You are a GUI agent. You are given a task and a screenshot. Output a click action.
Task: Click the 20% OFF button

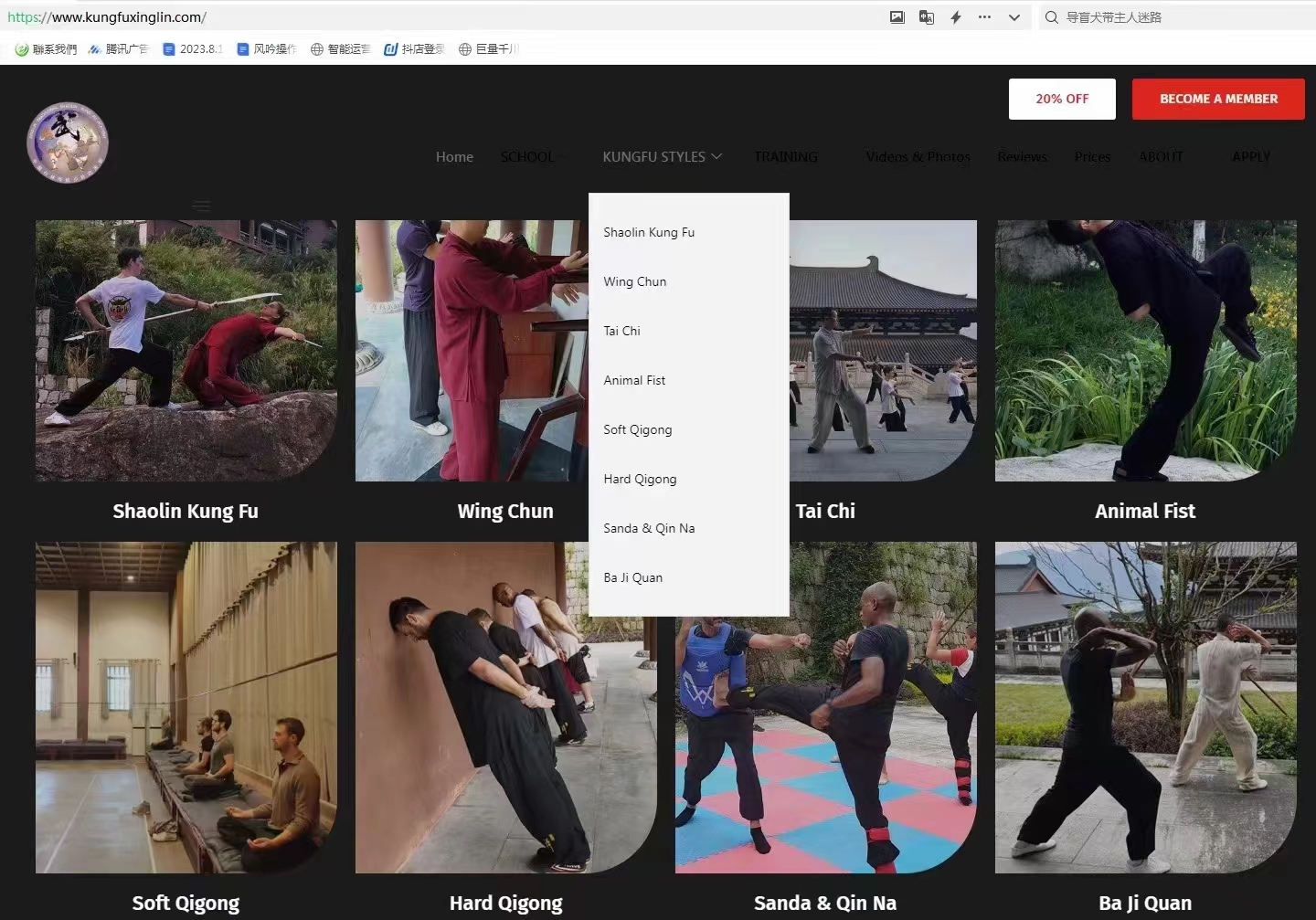point(1061,99)
